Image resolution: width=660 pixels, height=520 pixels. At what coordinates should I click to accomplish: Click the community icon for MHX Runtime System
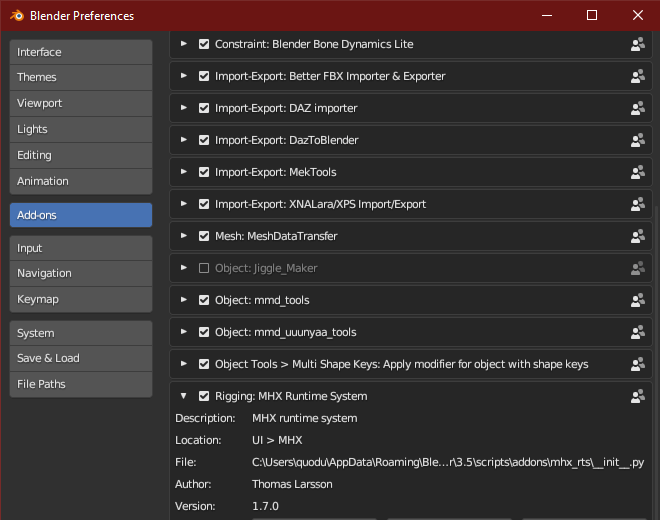[x=637, y=396]
